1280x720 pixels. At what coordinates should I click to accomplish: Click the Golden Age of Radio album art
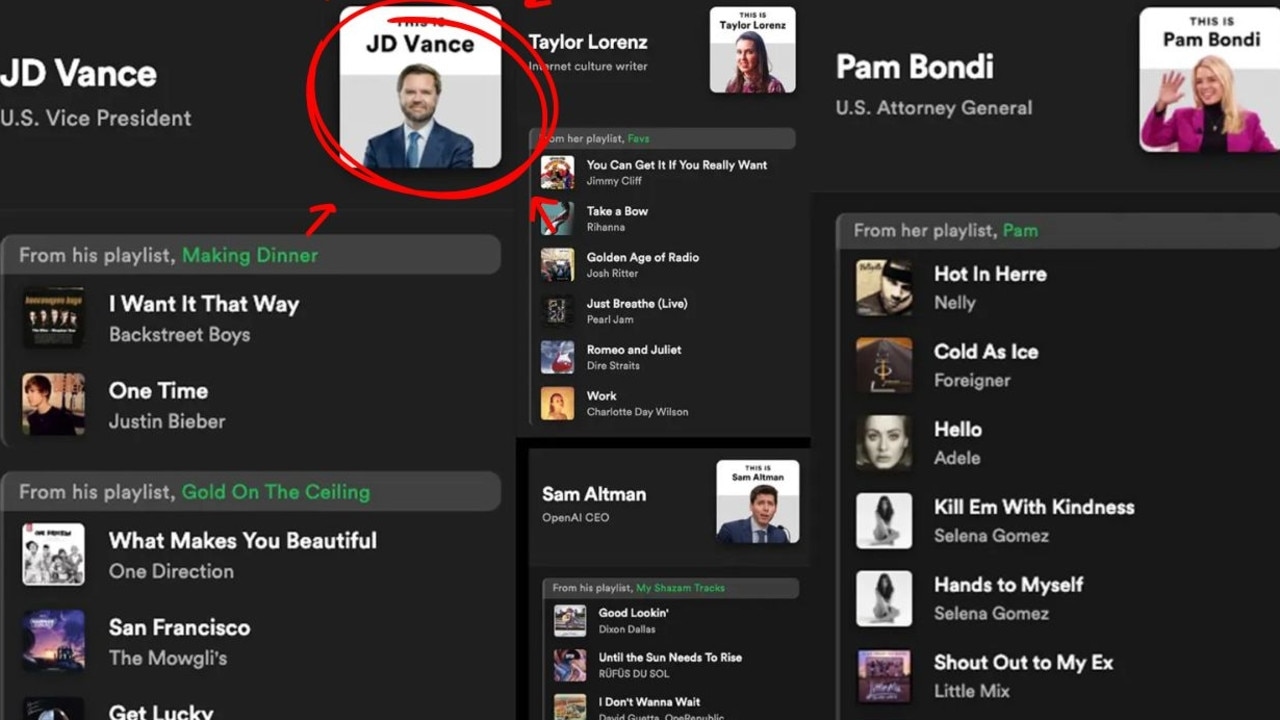(x=558, y=264)
